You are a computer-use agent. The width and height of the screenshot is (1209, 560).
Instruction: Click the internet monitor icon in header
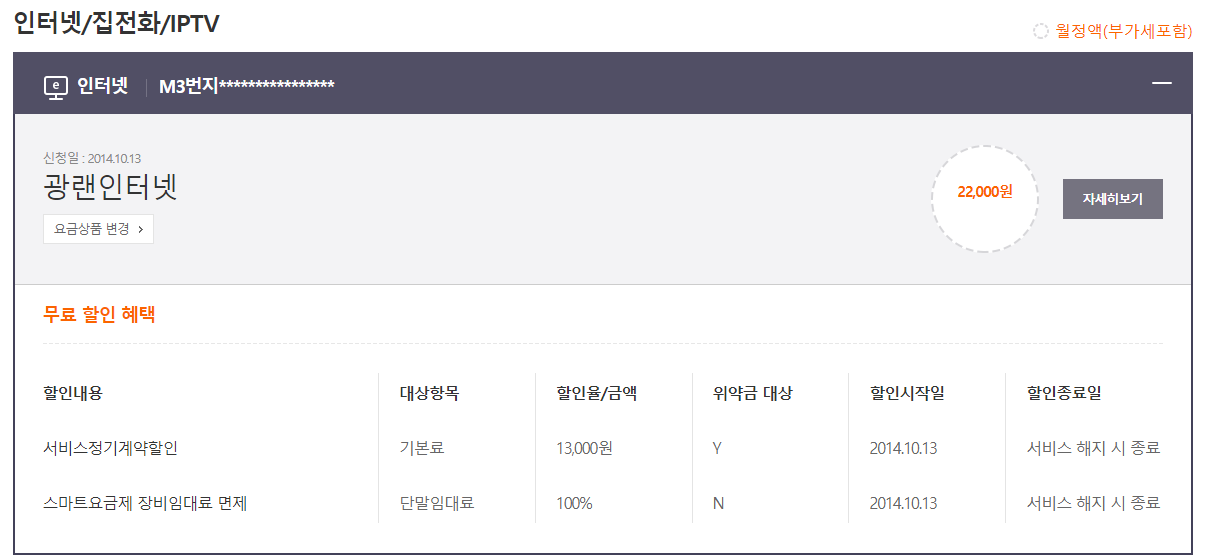[x=55, y=87]
